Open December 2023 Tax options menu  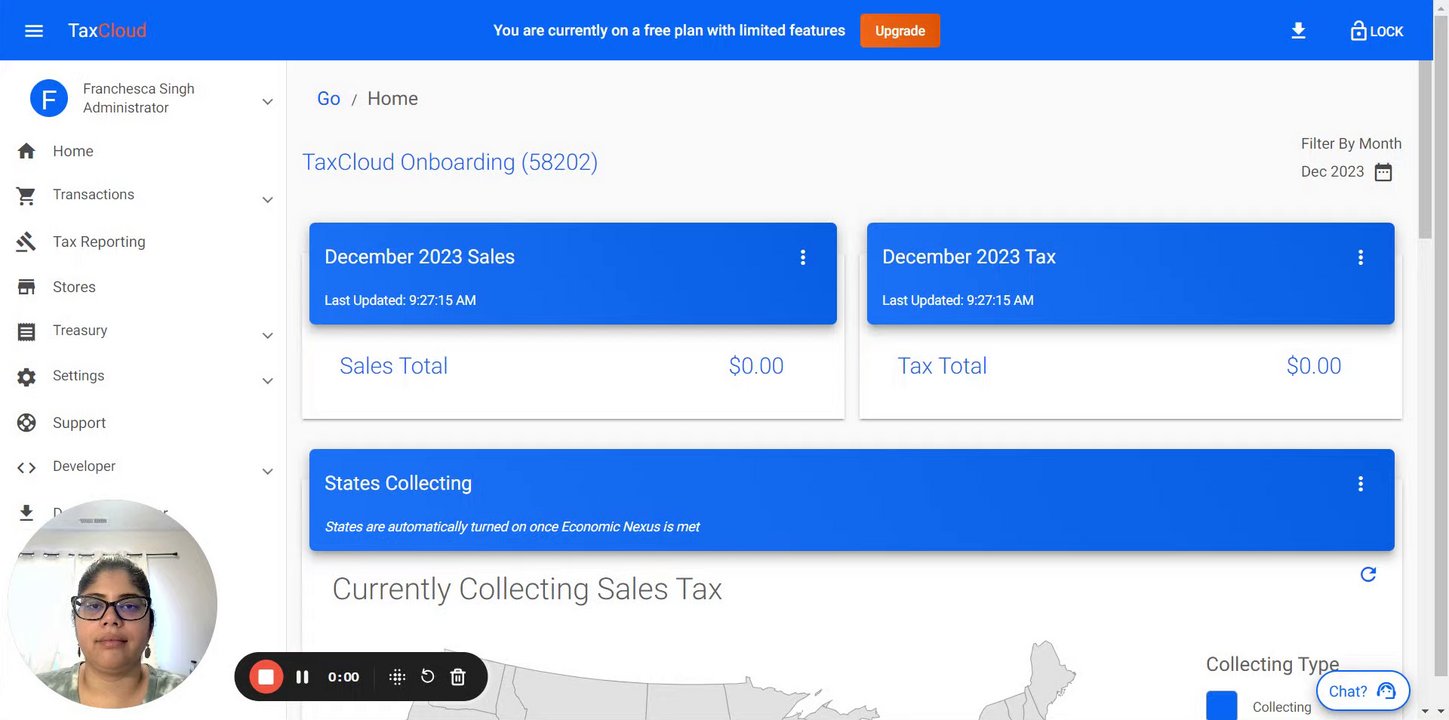point(1360,258)
